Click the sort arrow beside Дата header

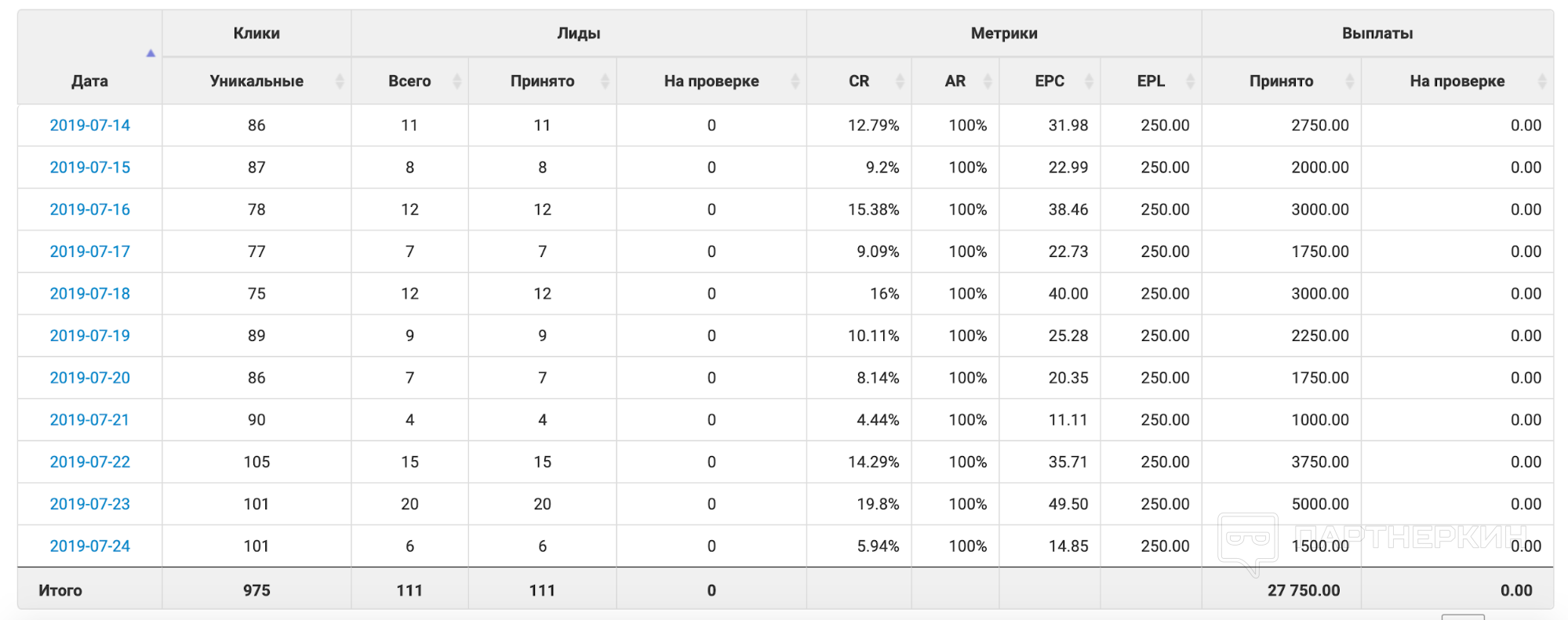point(151,53)
